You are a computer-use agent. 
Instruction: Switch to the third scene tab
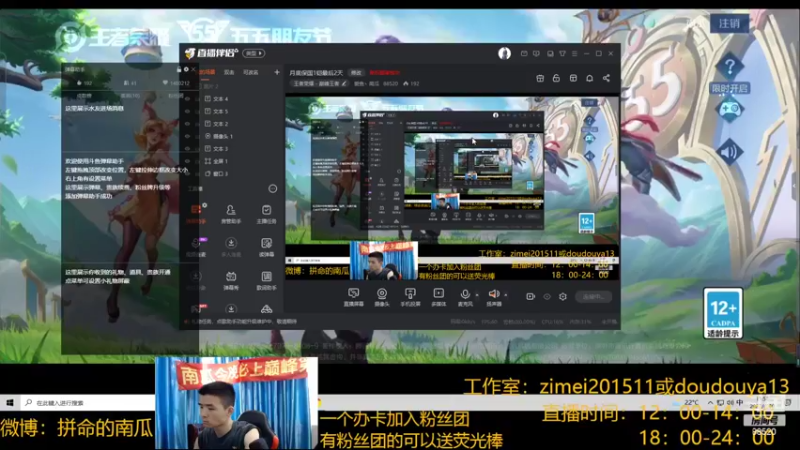click(x=251, y=72)
